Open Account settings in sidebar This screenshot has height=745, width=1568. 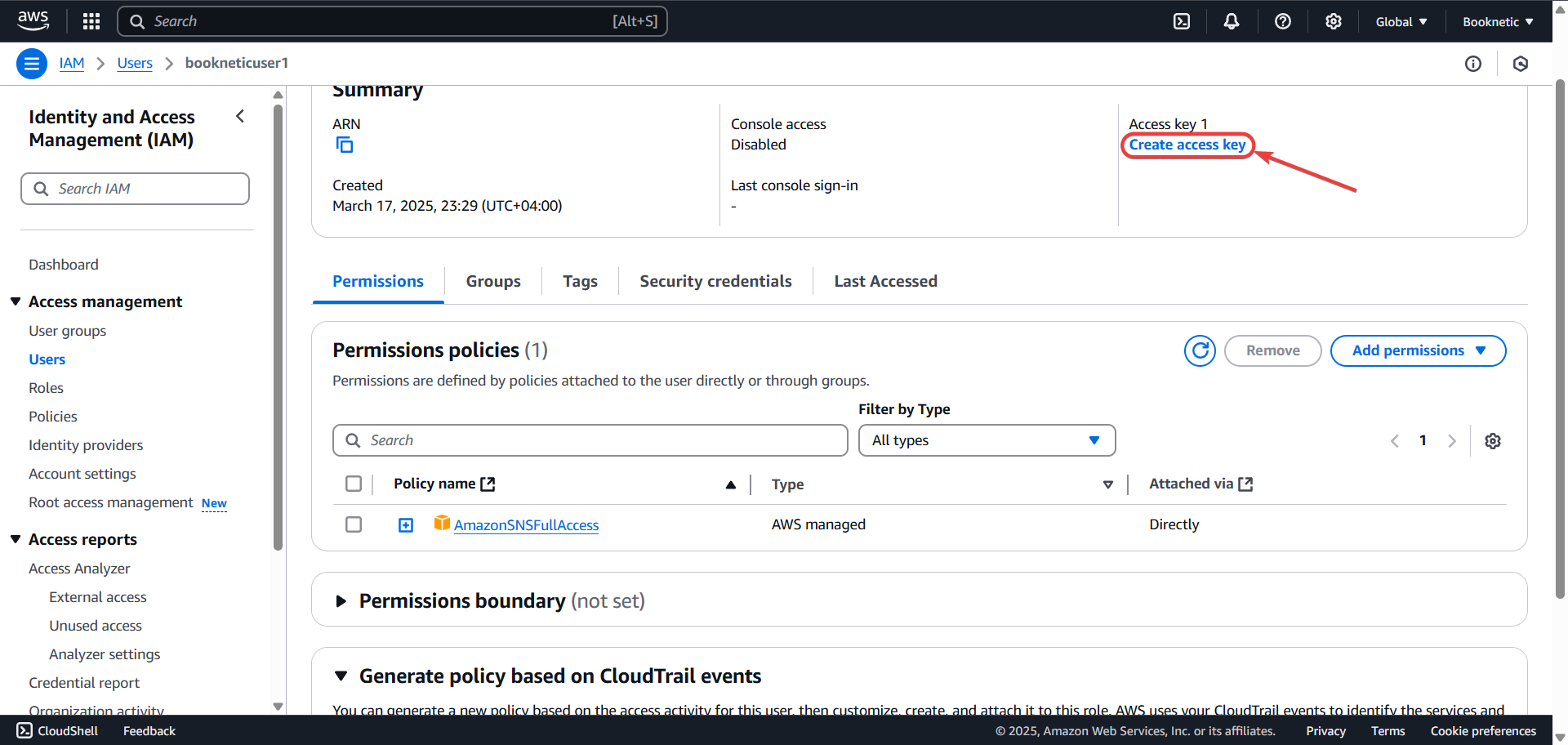(82, 474)
